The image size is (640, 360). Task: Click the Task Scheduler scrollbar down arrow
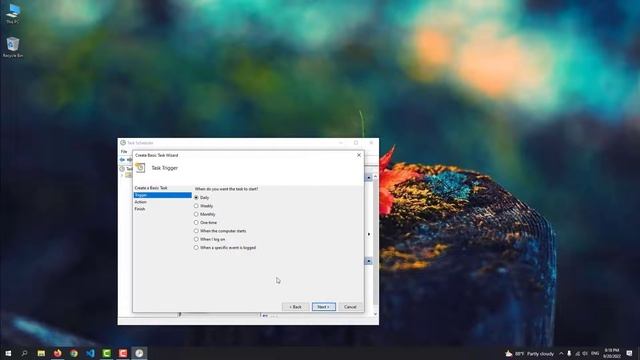pyautogui.click(x=376, y=314)
